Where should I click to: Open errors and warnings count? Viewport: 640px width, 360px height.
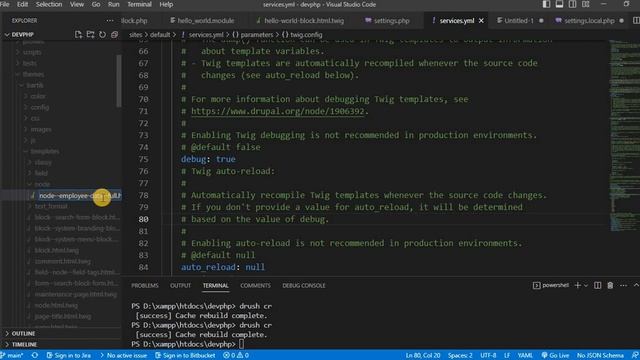[236, 356]
